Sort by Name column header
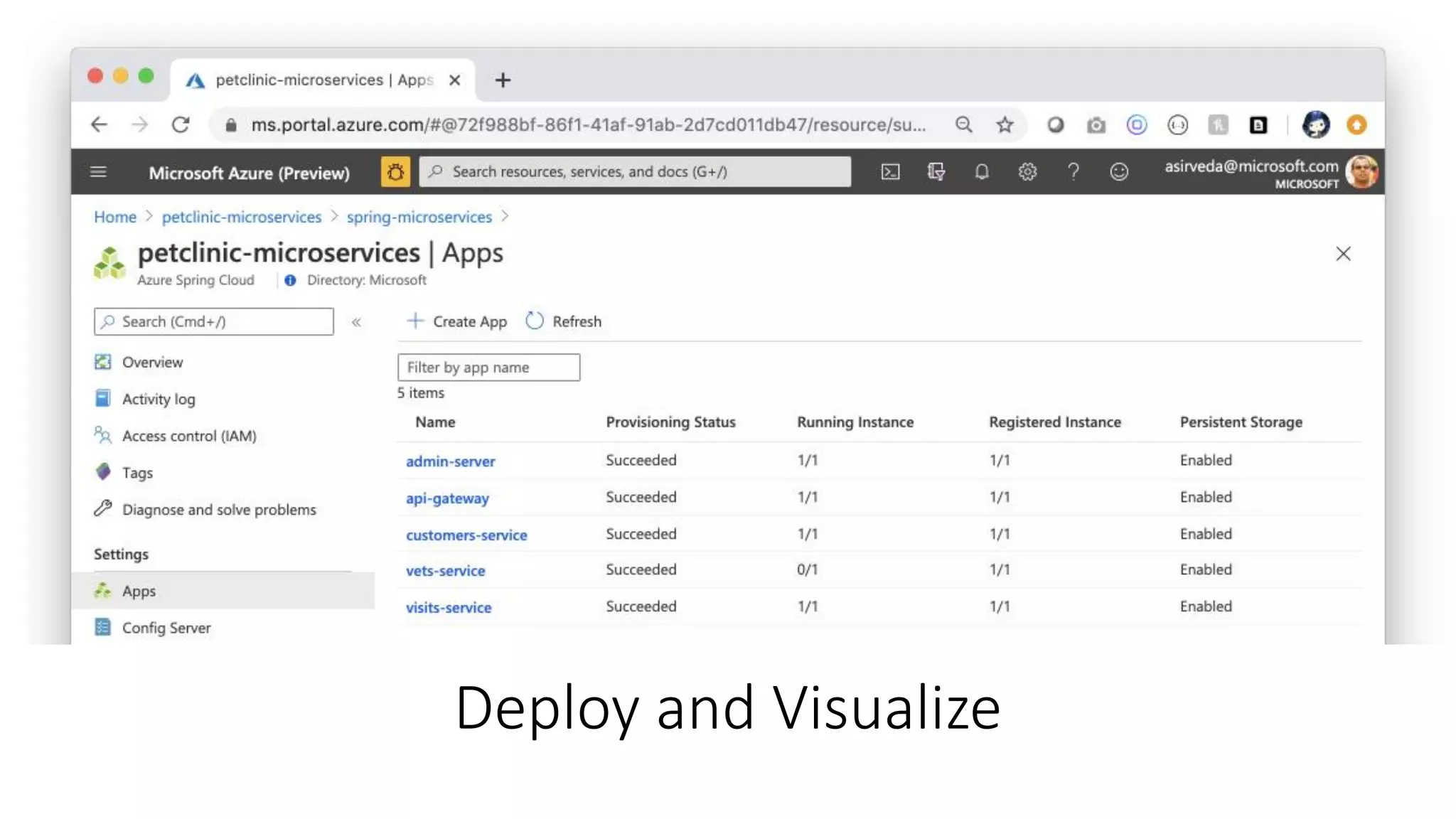 435,422
